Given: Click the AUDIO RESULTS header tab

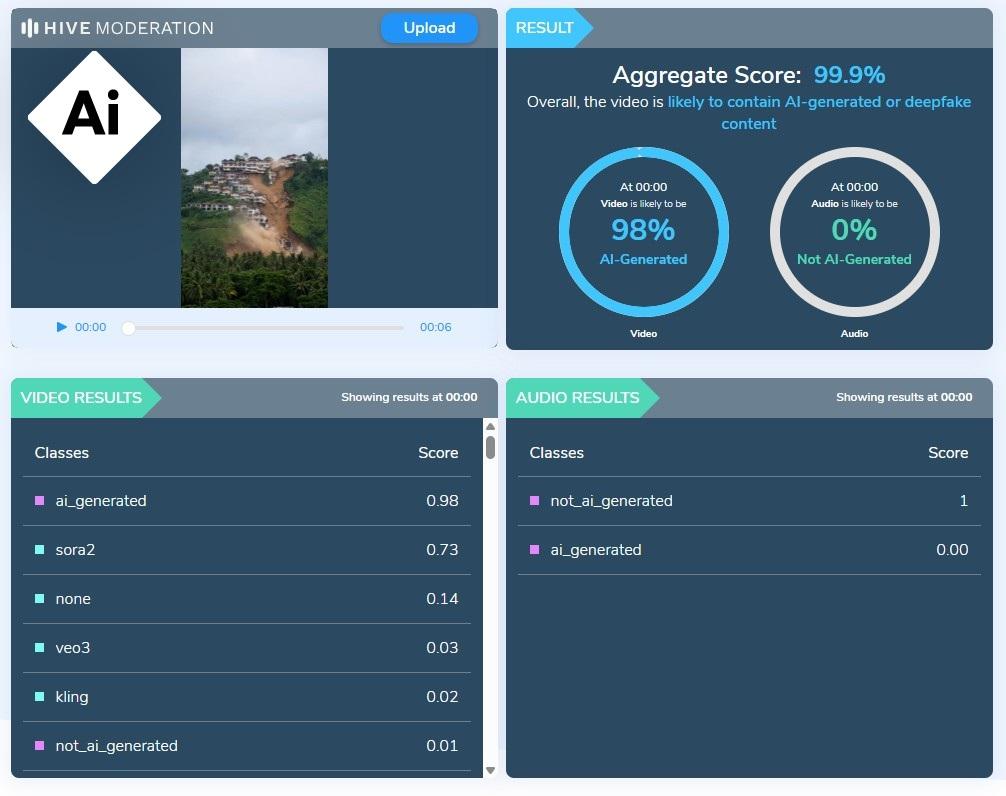Looking at the screenshot, I should (x=578, y=398).
